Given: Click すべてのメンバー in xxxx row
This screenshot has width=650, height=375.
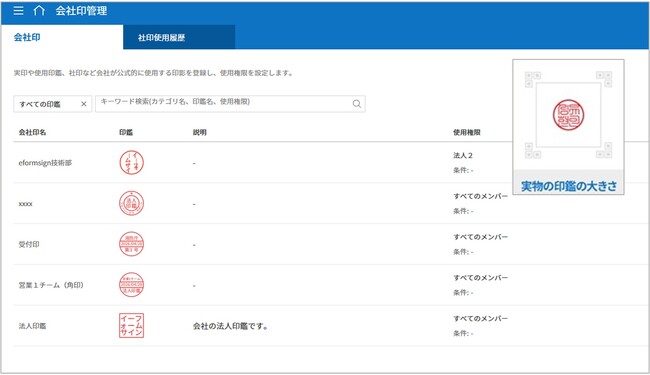Looking at the screenshot, I should pyautogui.click(x=480, y=196).
